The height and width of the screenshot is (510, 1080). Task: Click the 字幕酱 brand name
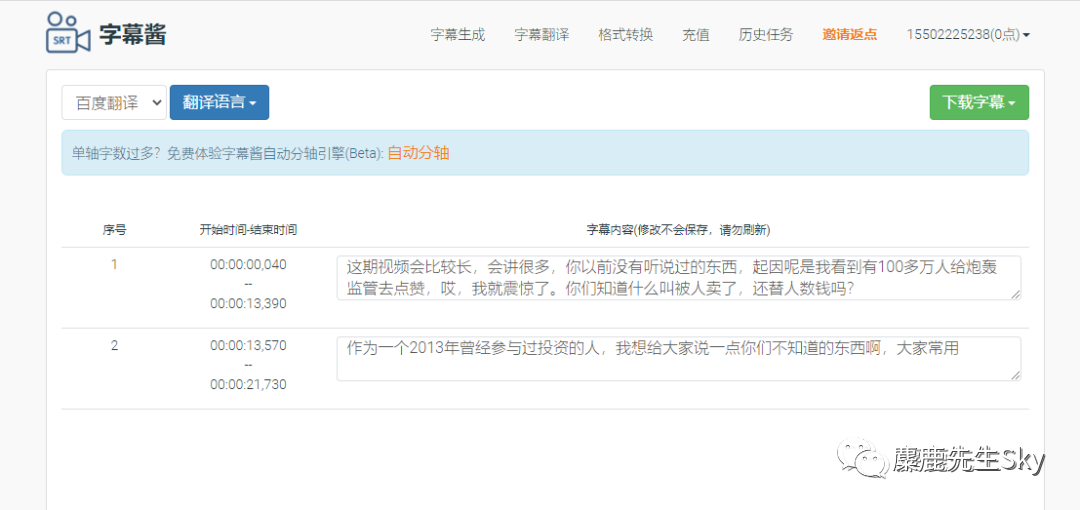133,34
